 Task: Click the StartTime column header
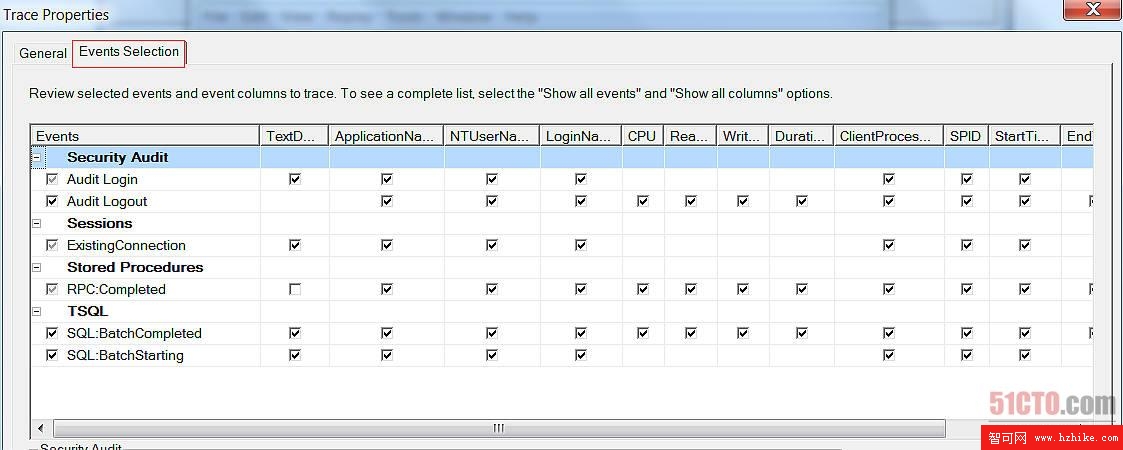1025,136
